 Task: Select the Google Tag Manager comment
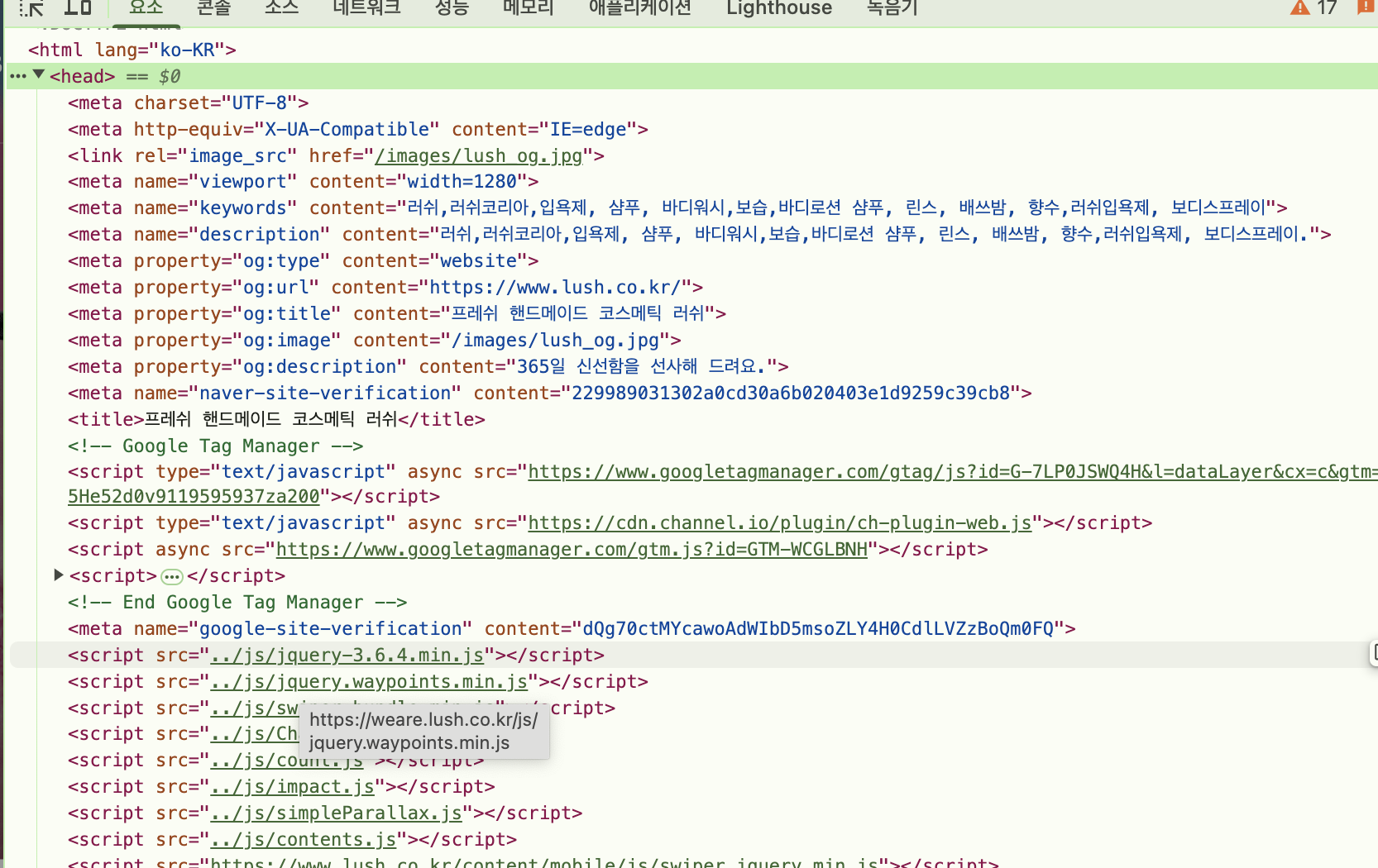pos(216,446)
